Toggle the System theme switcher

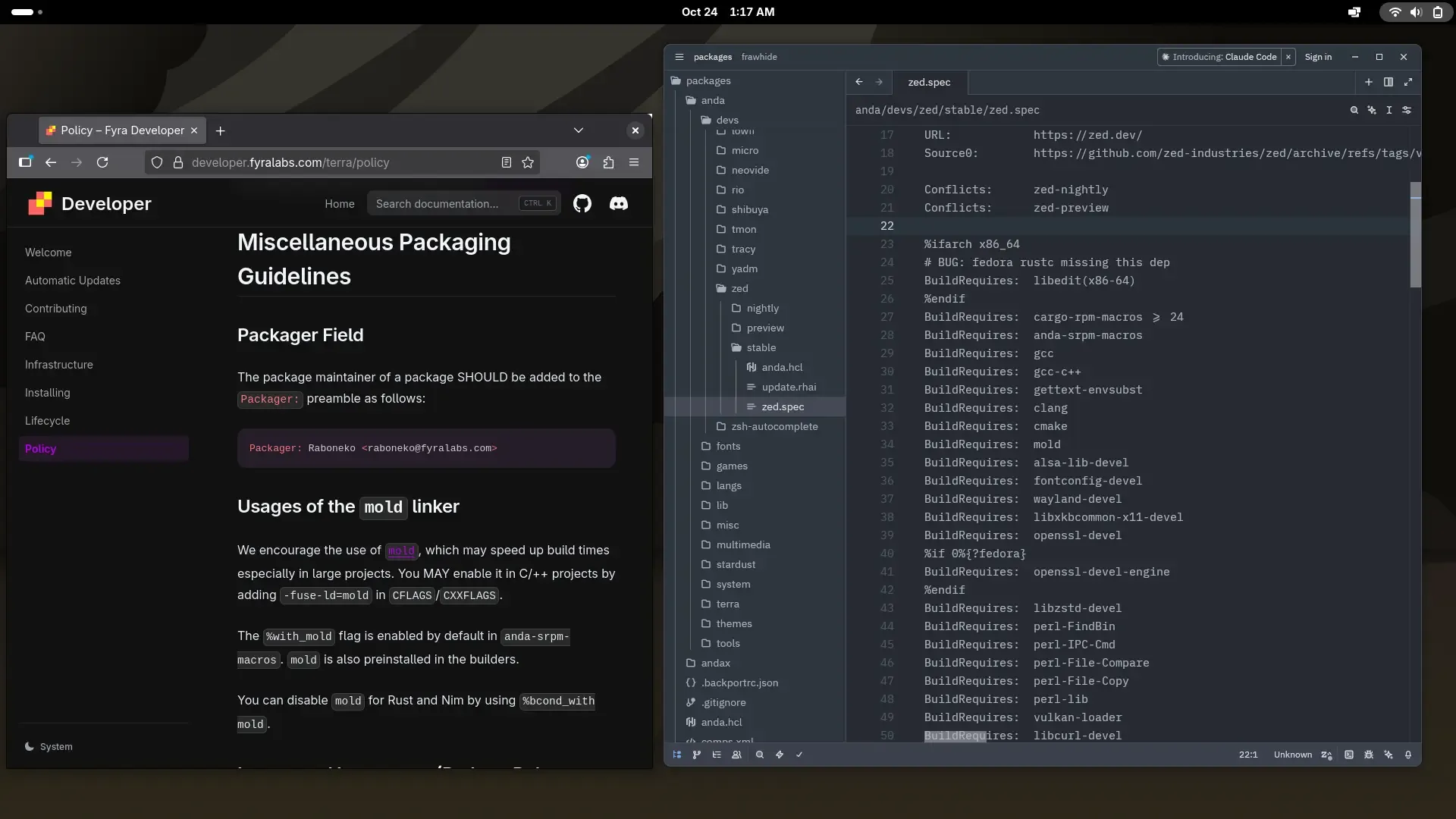click(49, 746)
